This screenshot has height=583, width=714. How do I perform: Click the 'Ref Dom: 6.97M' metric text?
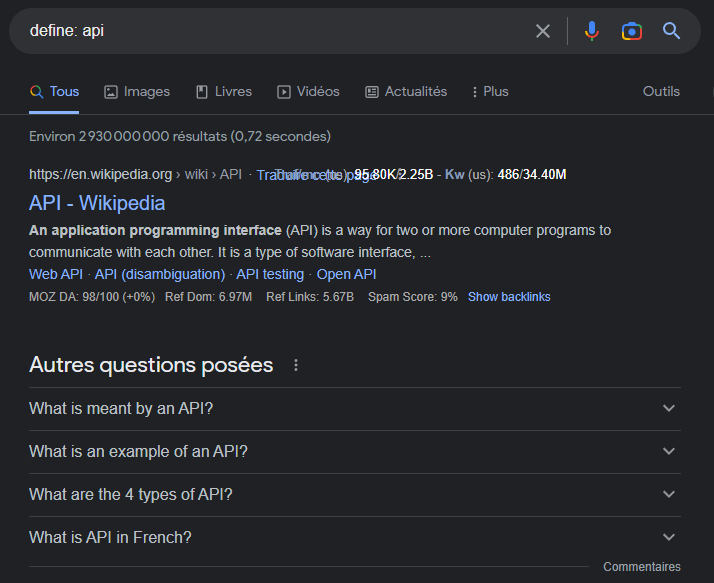click(209, 297)
